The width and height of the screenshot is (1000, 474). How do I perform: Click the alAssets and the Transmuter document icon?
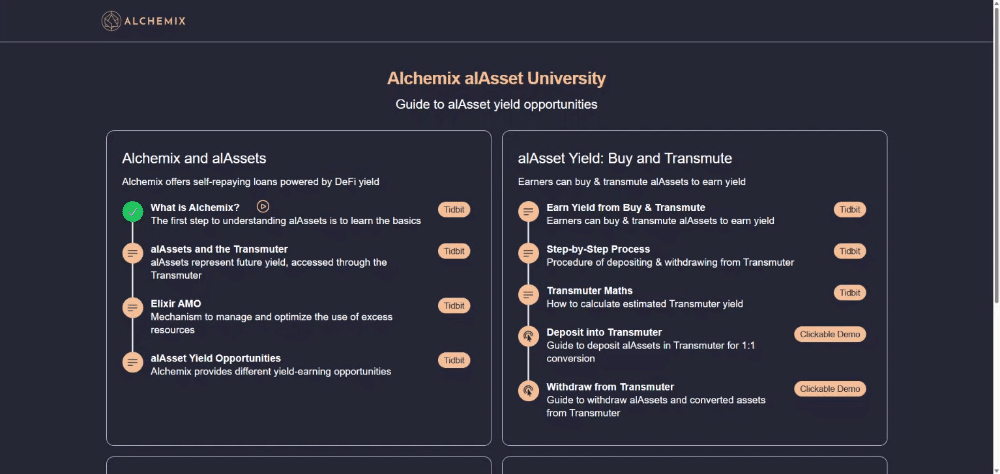point(133,254)
